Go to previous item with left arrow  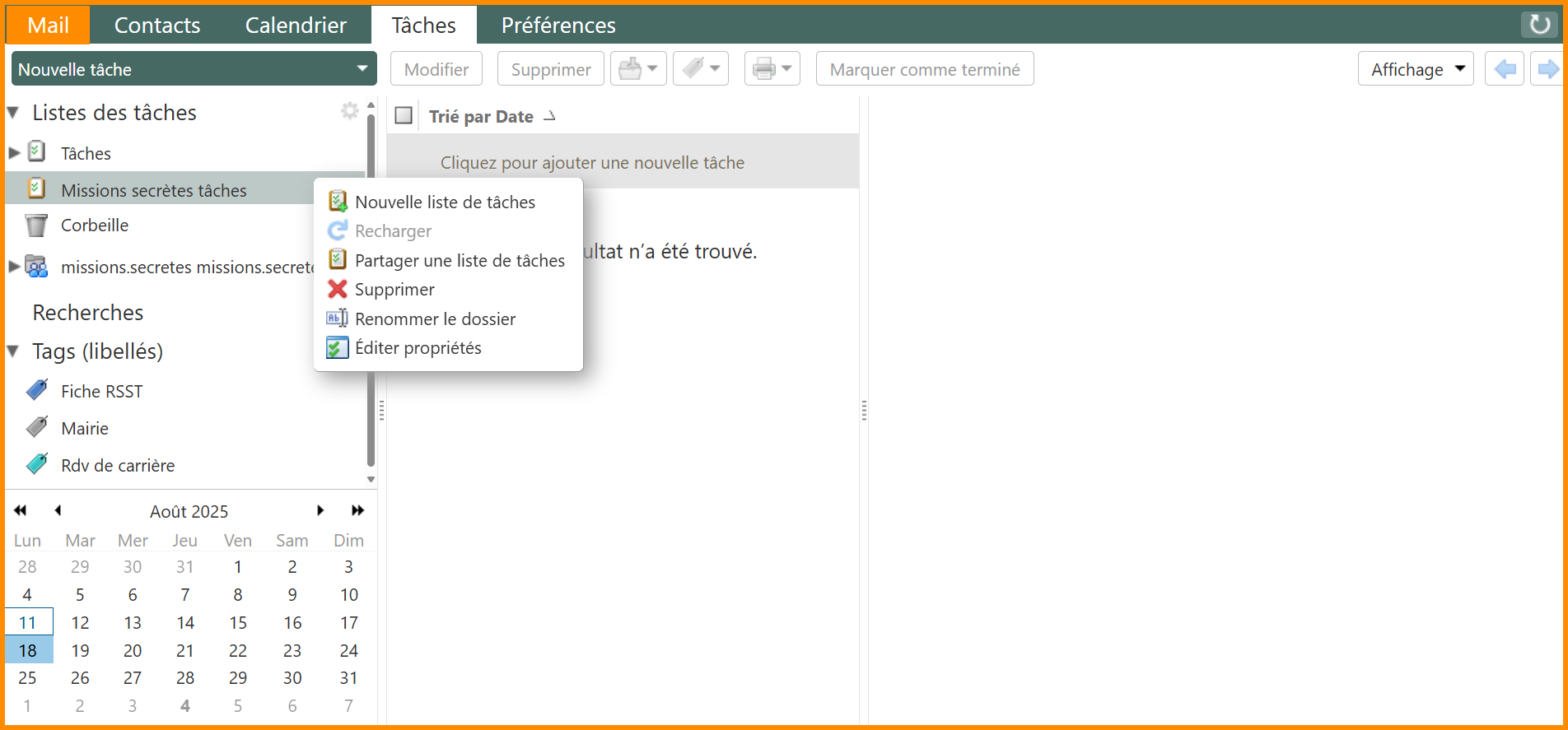point(1505,69)
